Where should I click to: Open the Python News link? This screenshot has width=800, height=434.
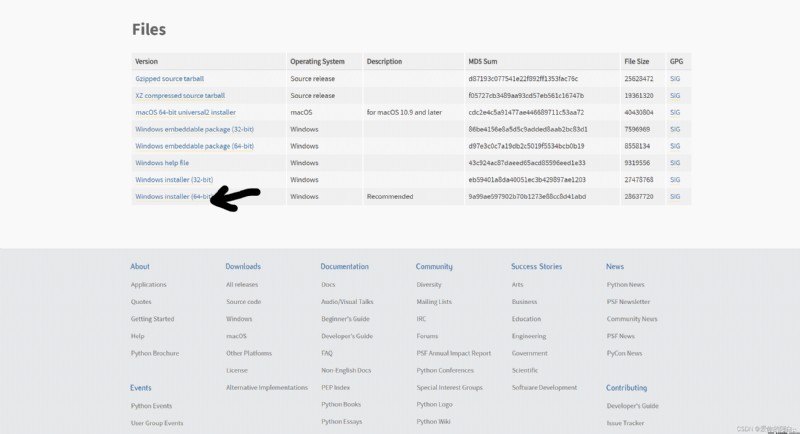pos(626,285)
